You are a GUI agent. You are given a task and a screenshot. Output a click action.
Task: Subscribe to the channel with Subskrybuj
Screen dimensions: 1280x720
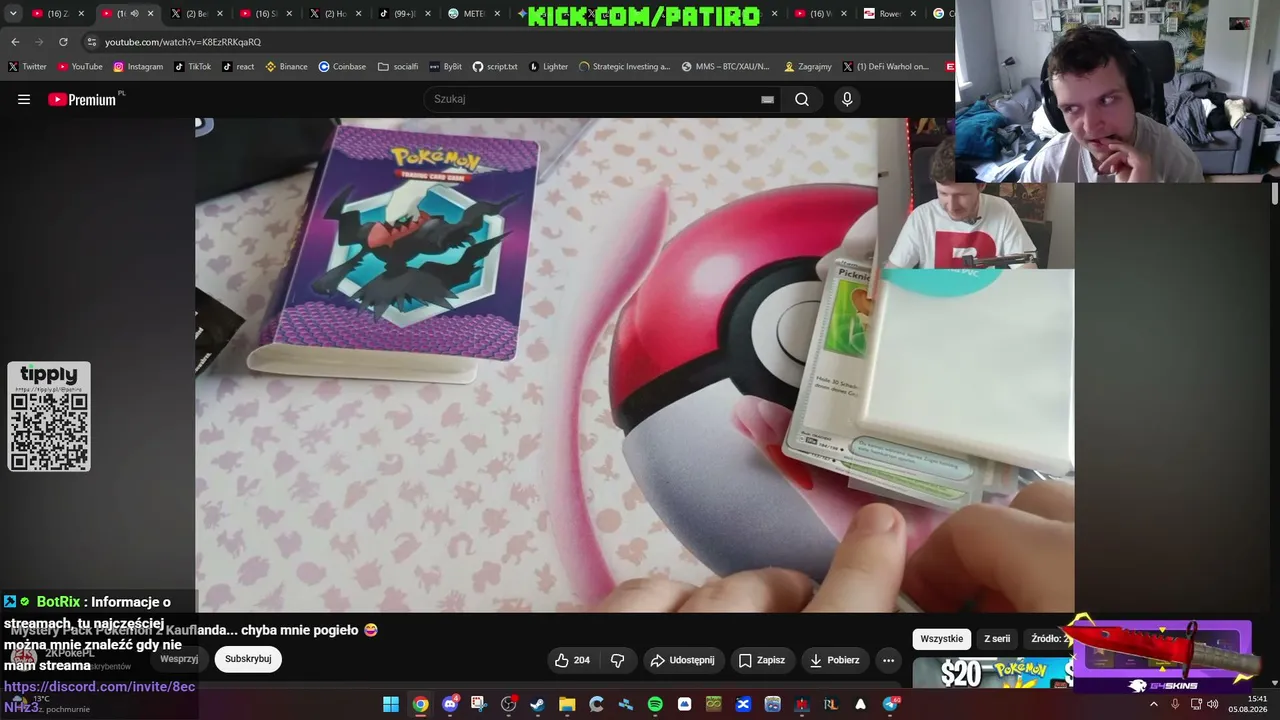point(248,659)
